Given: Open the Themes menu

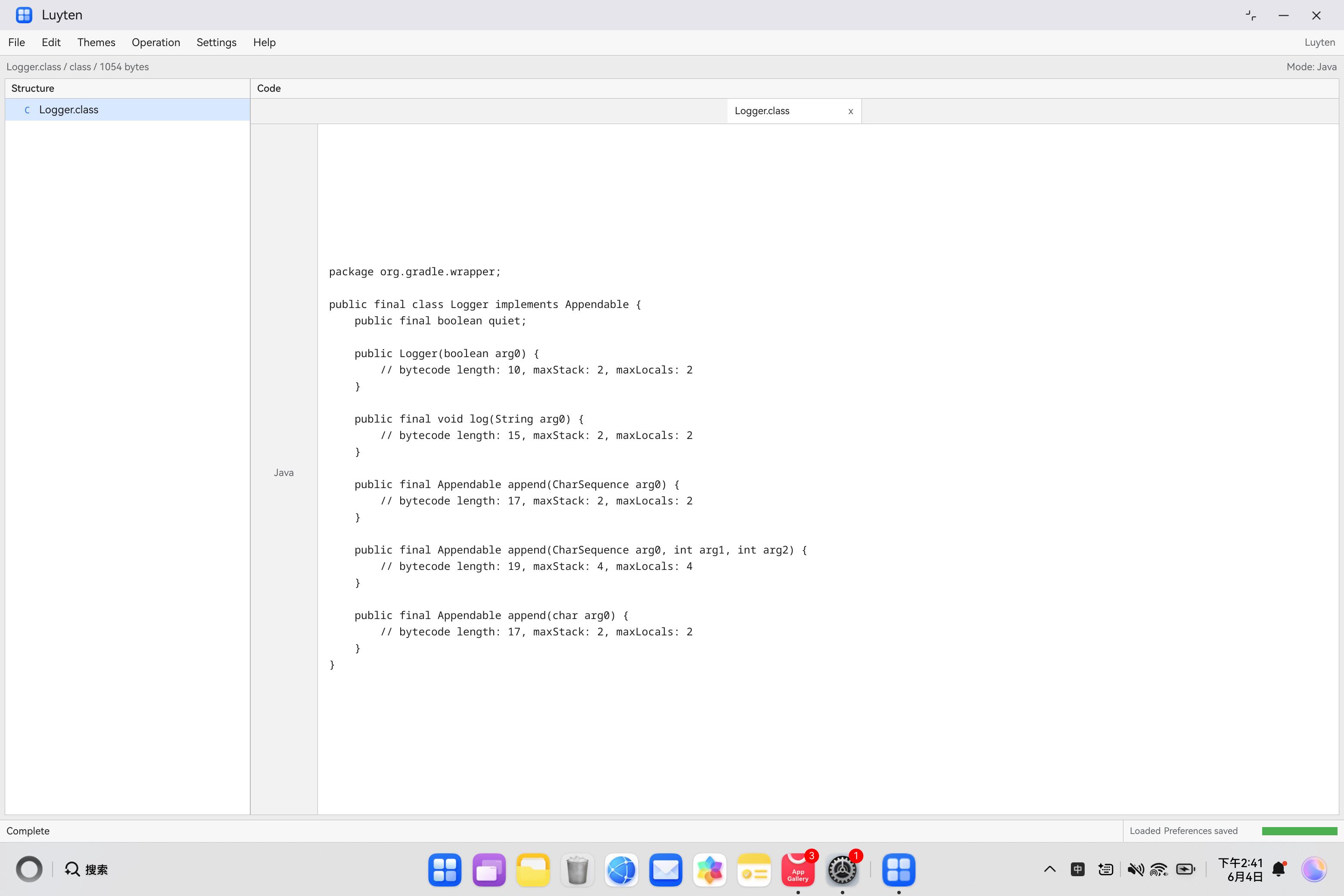Looking at the screenshot, I should pyautogui.click(x=96, y=42).
